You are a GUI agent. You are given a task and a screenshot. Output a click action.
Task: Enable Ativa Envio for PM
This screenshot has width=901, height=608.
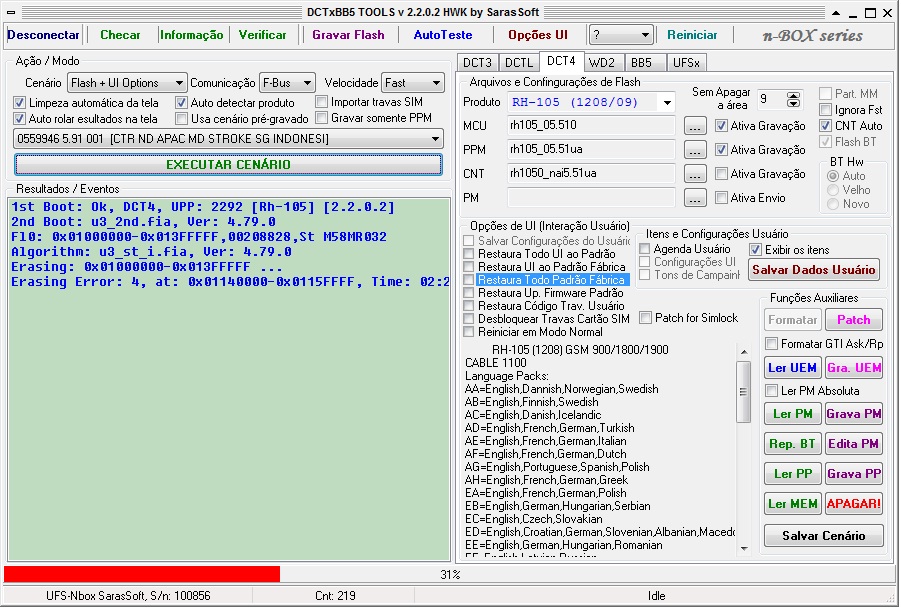(721, 198)
